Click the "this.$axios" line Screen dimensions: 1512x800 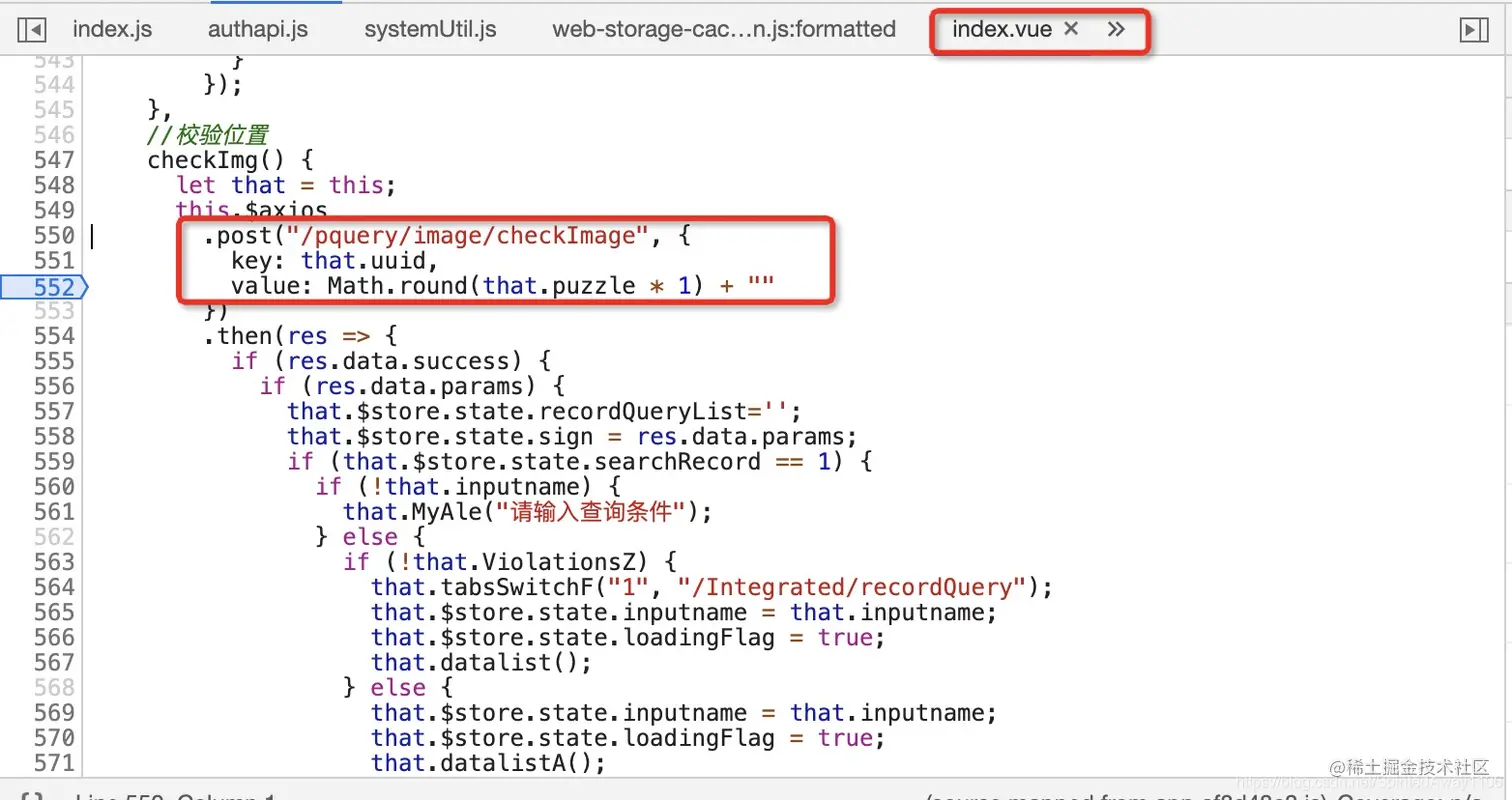click(x=252, y=210)
